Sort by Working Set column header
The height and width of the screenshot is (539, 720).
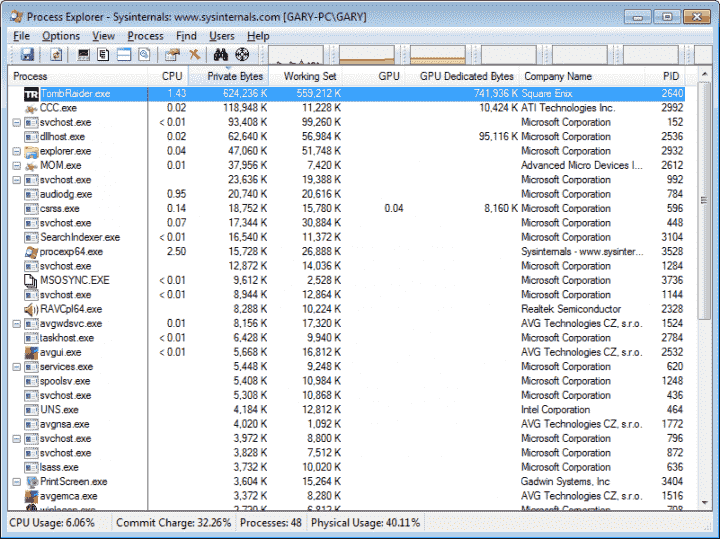click(x=305, y=76)
